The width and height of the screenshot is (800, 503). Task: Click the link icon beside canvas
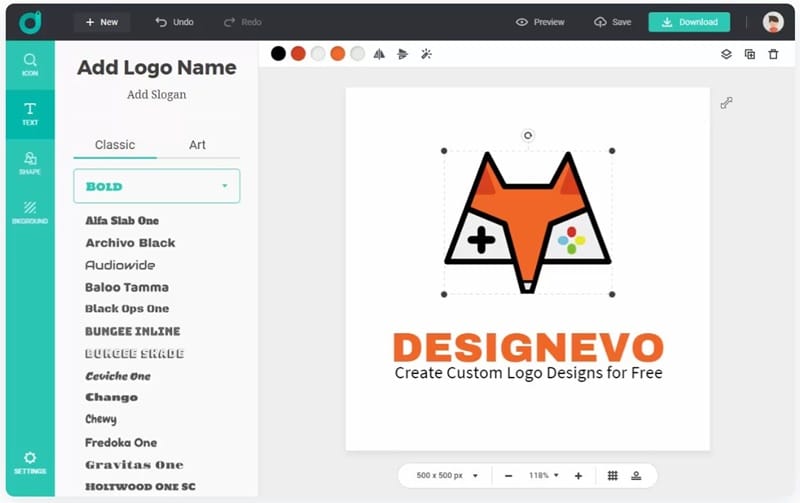tap(727, 103)
